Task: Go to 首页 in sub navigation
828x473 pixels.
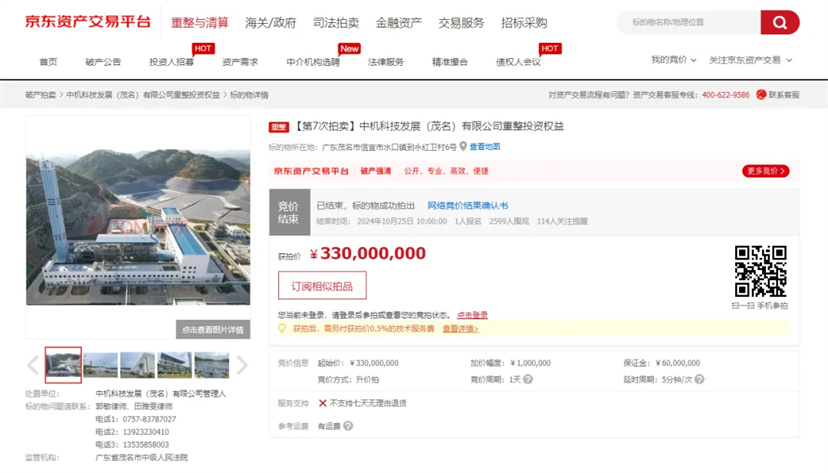Action: (x=48, y=62)
